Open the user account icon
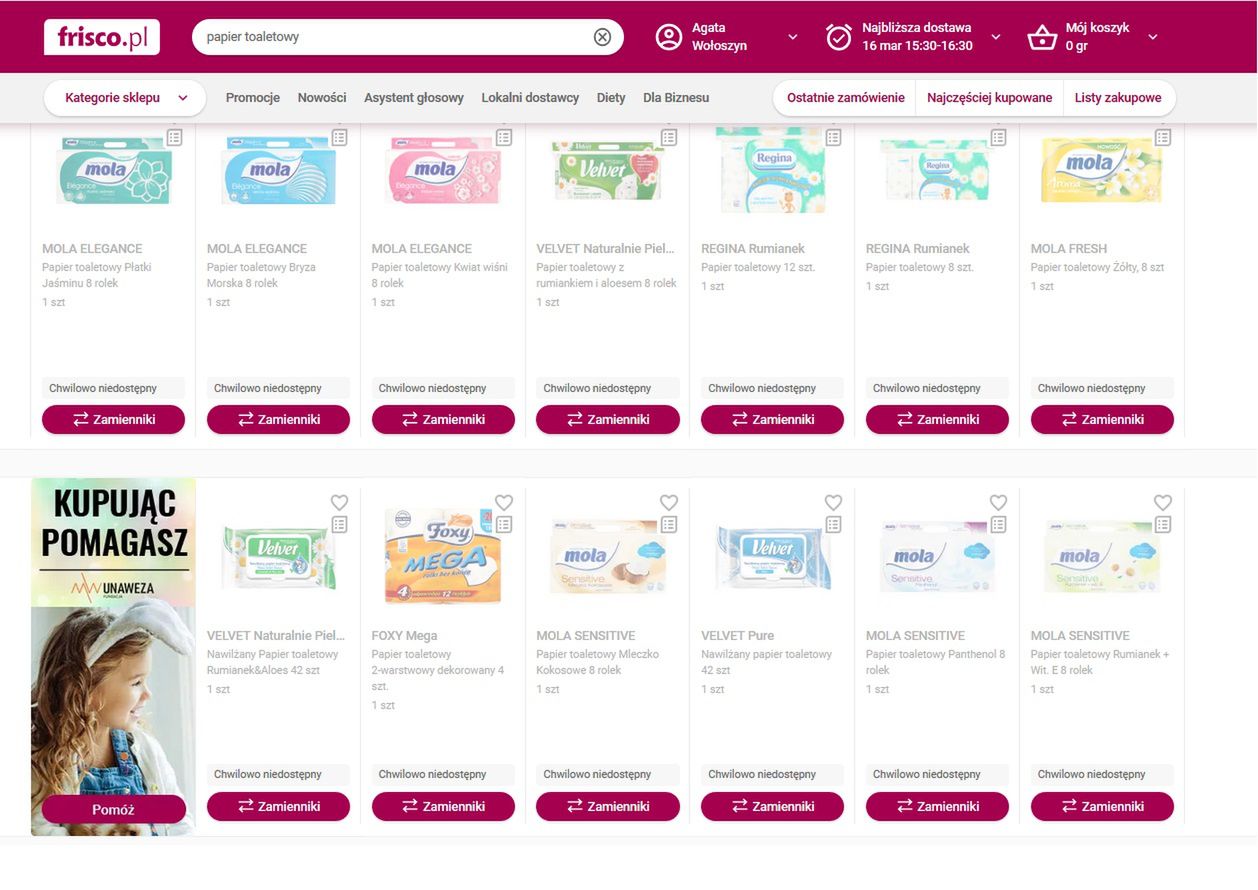 click(x=668, y=37)
